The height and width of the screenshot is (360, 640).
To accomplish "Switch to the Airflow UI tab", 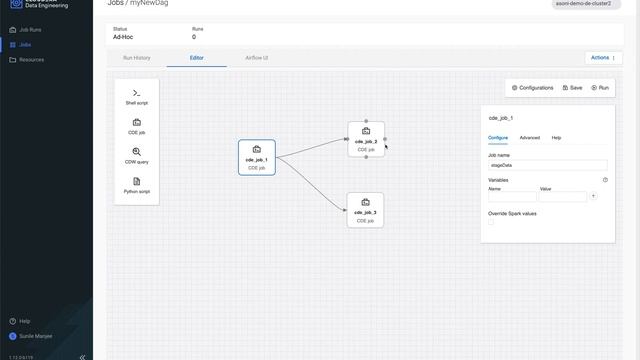I will pos(256,58).
